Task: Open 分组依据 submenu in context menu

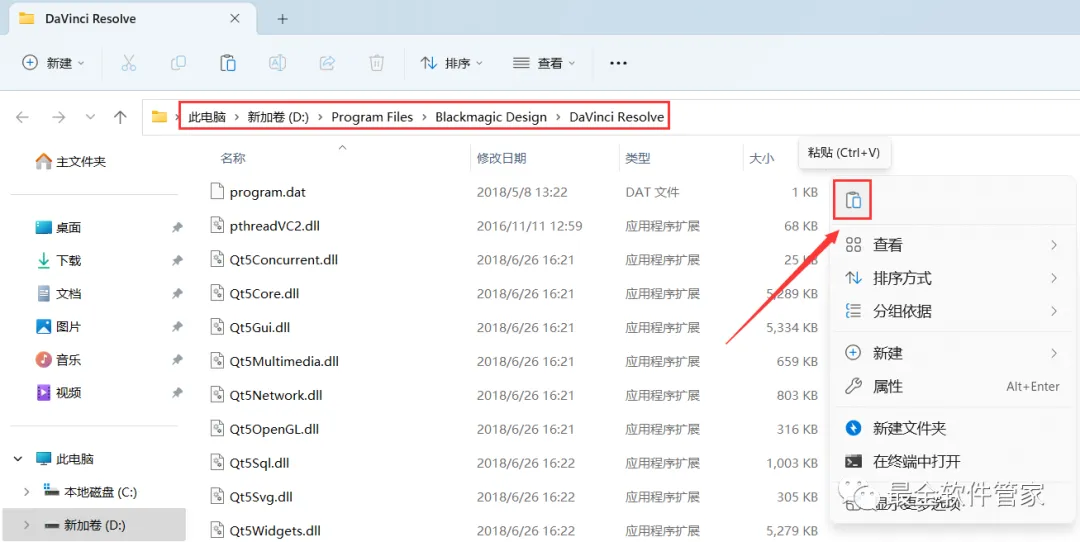Action: (x=952, y=311)
